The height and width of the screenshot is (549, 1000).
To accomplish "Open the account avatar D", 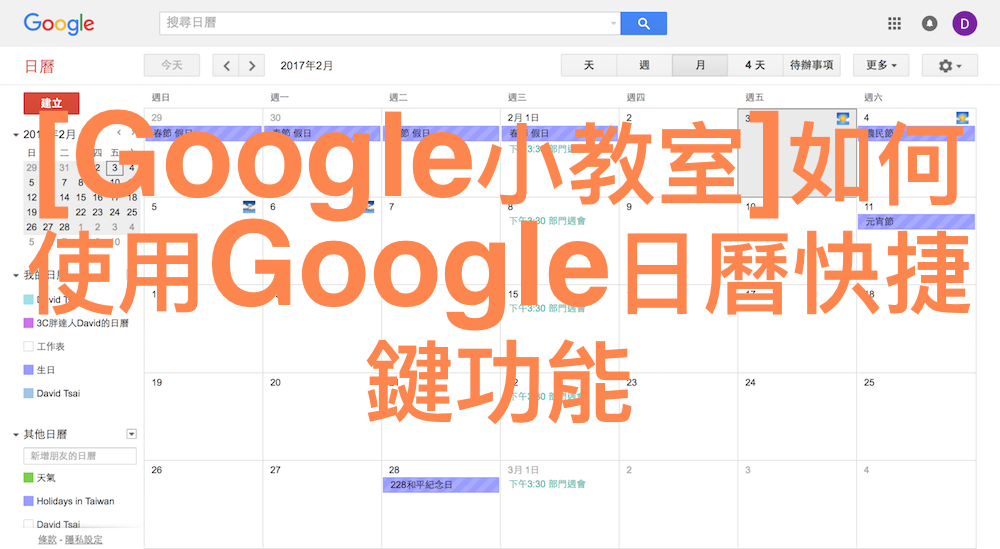I will (964, 24).
